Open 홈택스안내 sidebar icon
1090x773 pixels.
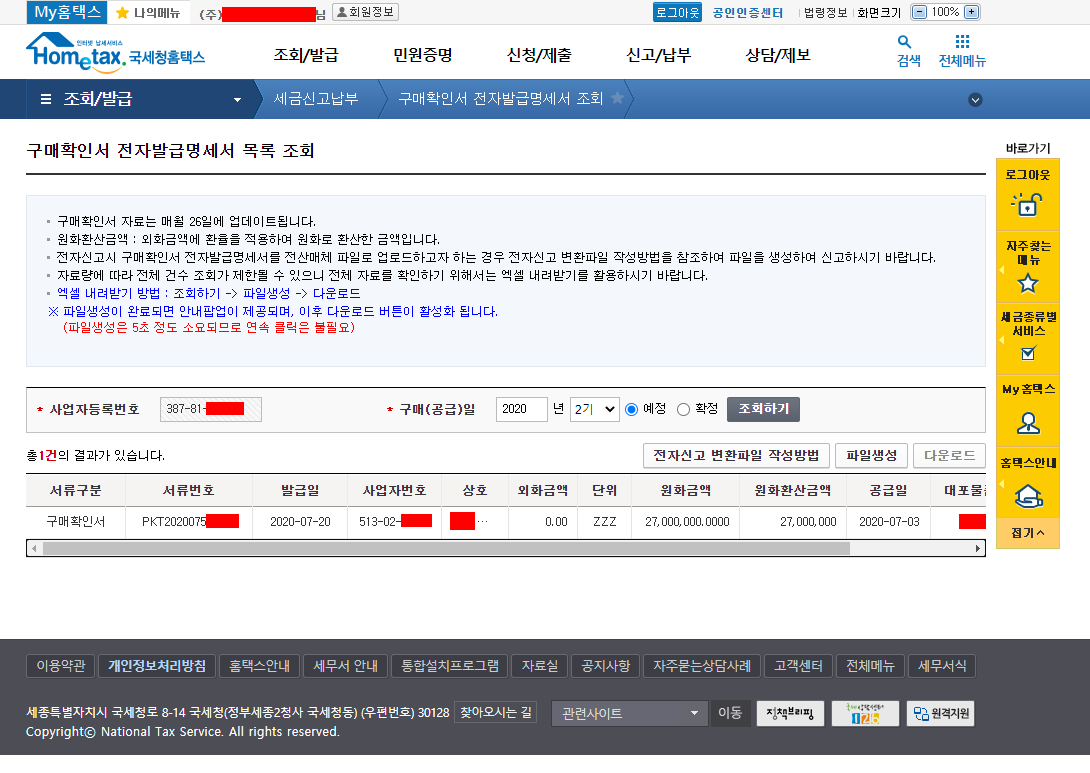tap(1027, 495)
